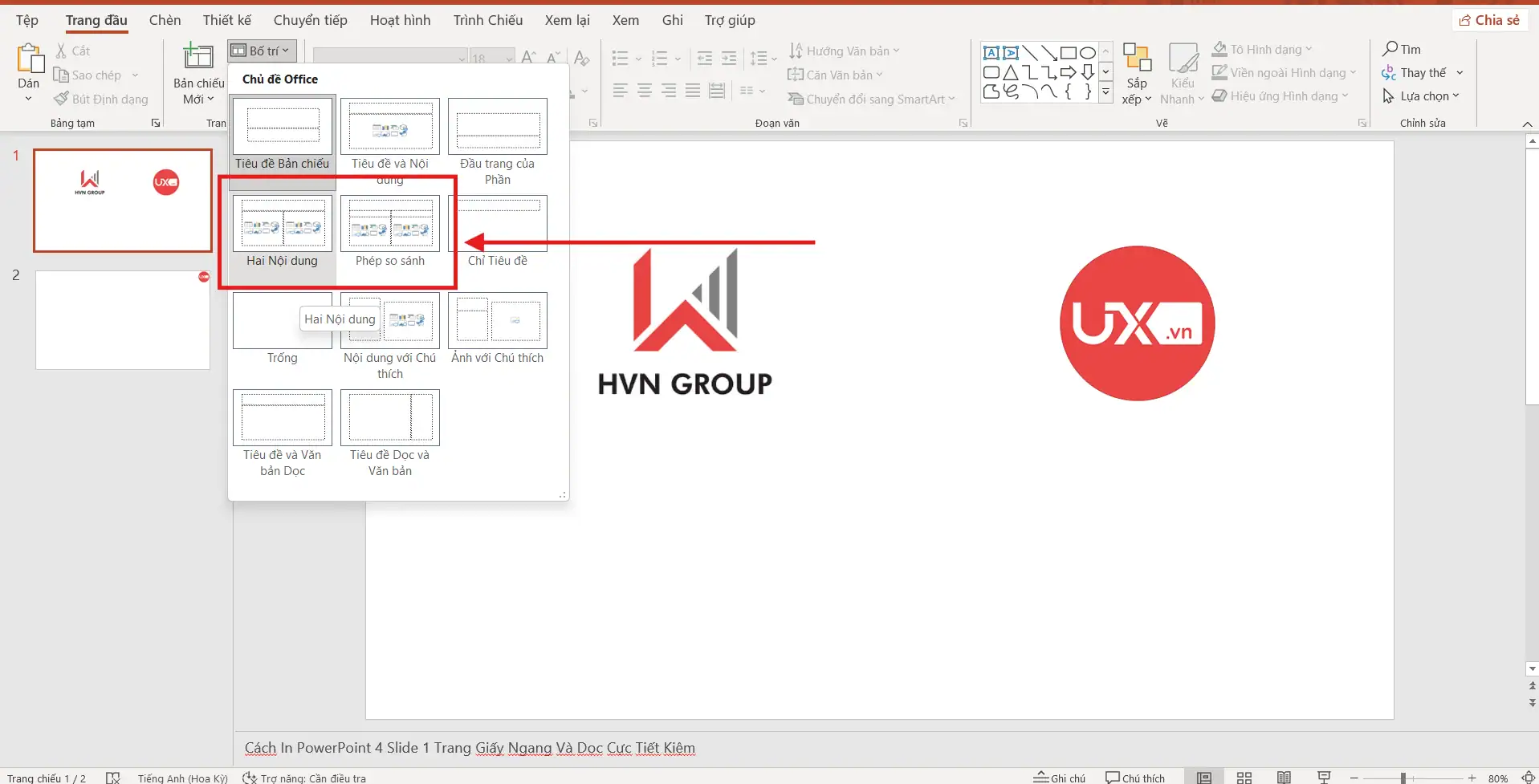Add a slide with Bản chiếu Mới icon
This screenshot has width=1539, height=784.
tap(197, 58)
